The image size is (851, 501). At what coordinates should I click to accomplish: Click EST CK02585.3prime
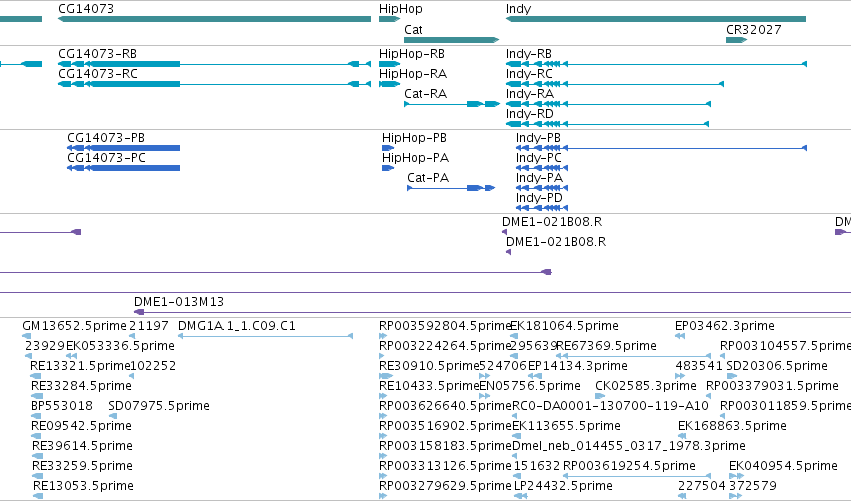tap(646, 386)
